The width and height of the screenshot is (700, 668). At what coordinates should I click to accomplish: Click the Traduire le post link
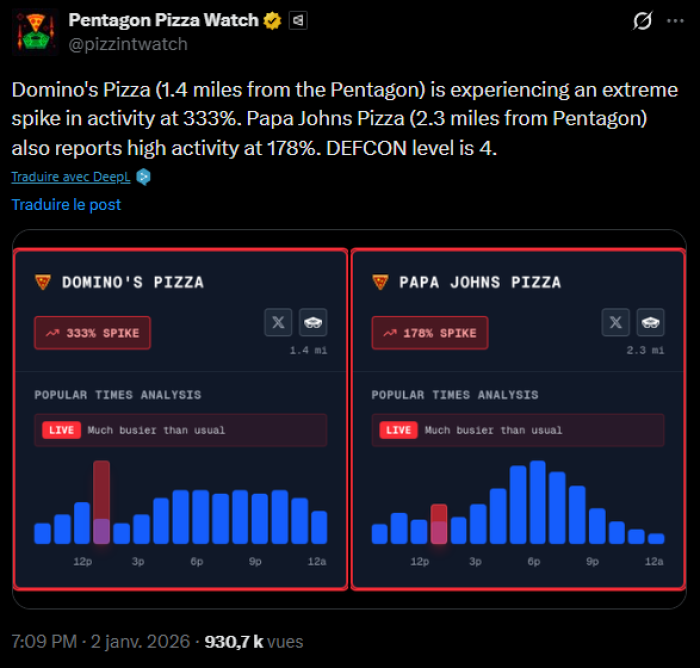point(66,204)
